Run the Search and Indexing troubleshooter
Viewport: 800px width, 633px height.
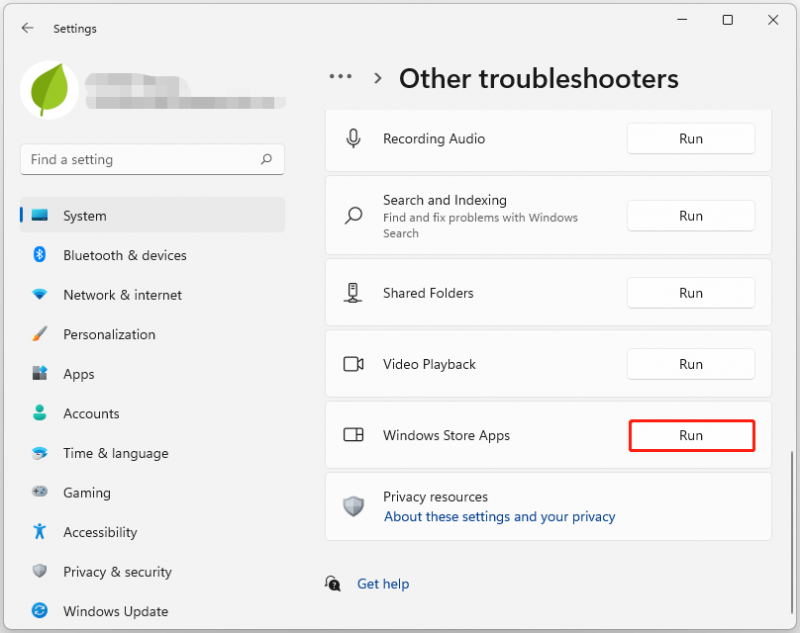pos(691,216)
